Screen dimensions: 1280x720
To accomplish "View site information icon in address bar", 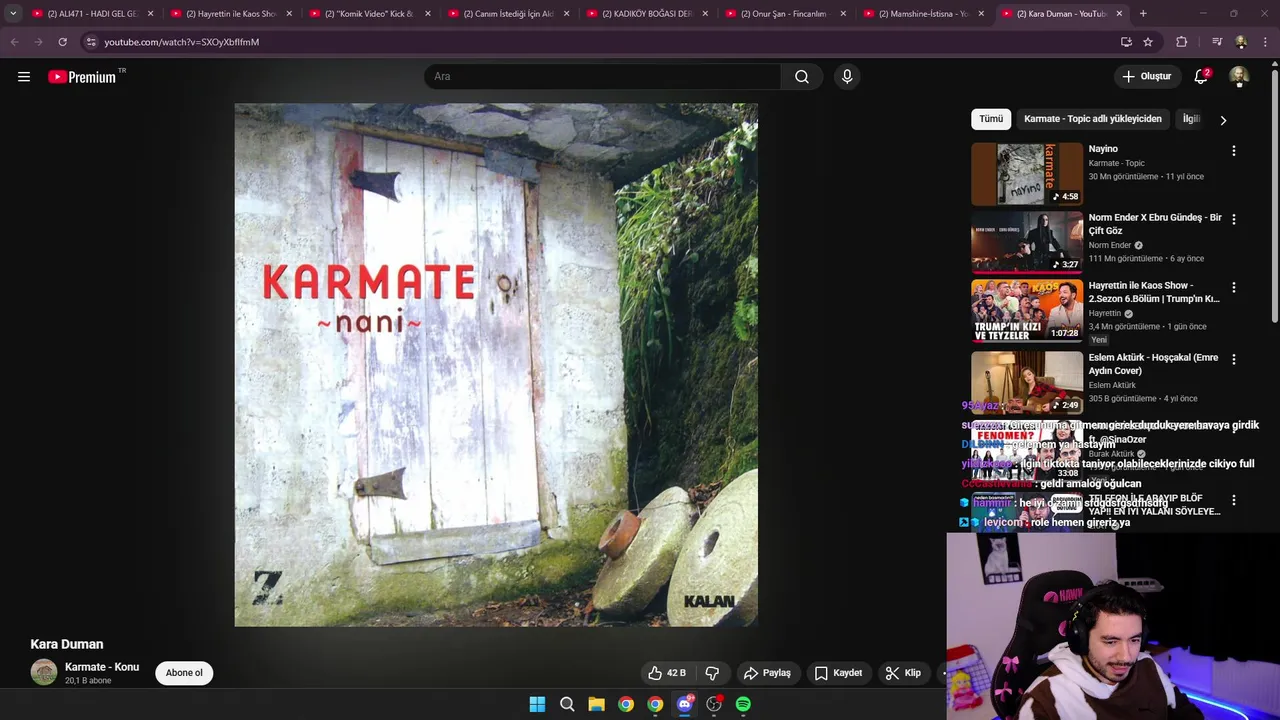I will (91, 42).
